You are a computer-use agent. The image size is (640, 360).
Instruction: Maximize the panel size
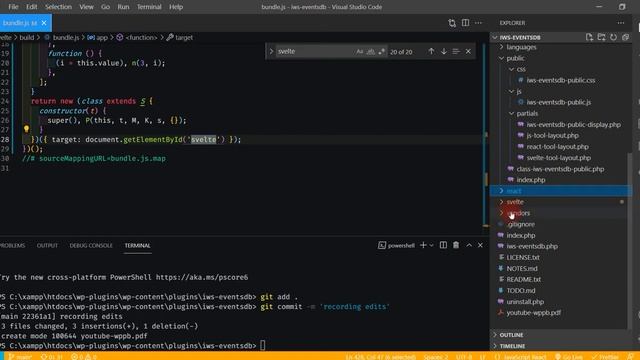pos(469,245)
